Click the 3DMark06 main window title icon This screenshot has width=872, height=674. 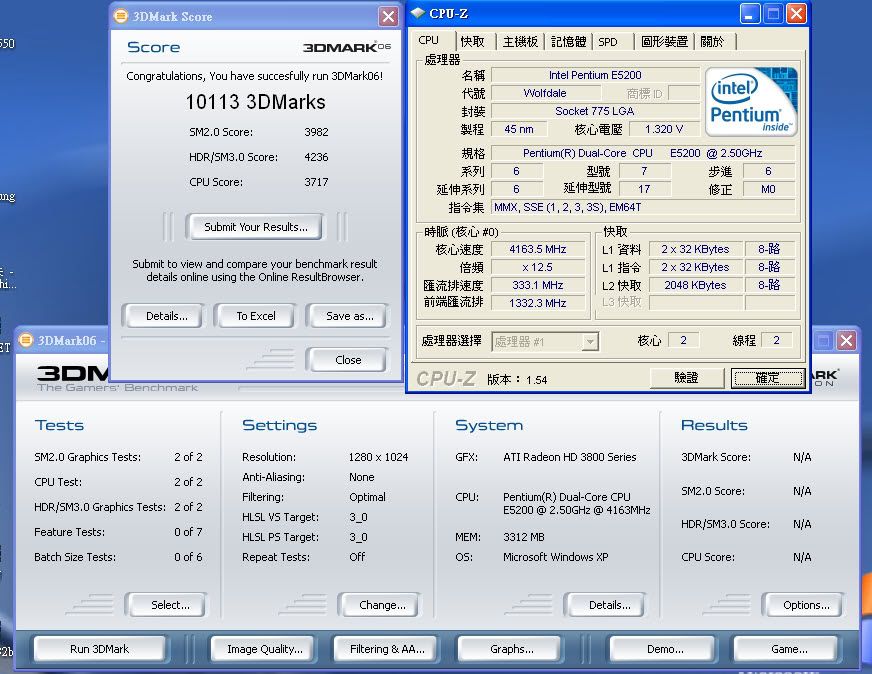(x=26, y=340)
